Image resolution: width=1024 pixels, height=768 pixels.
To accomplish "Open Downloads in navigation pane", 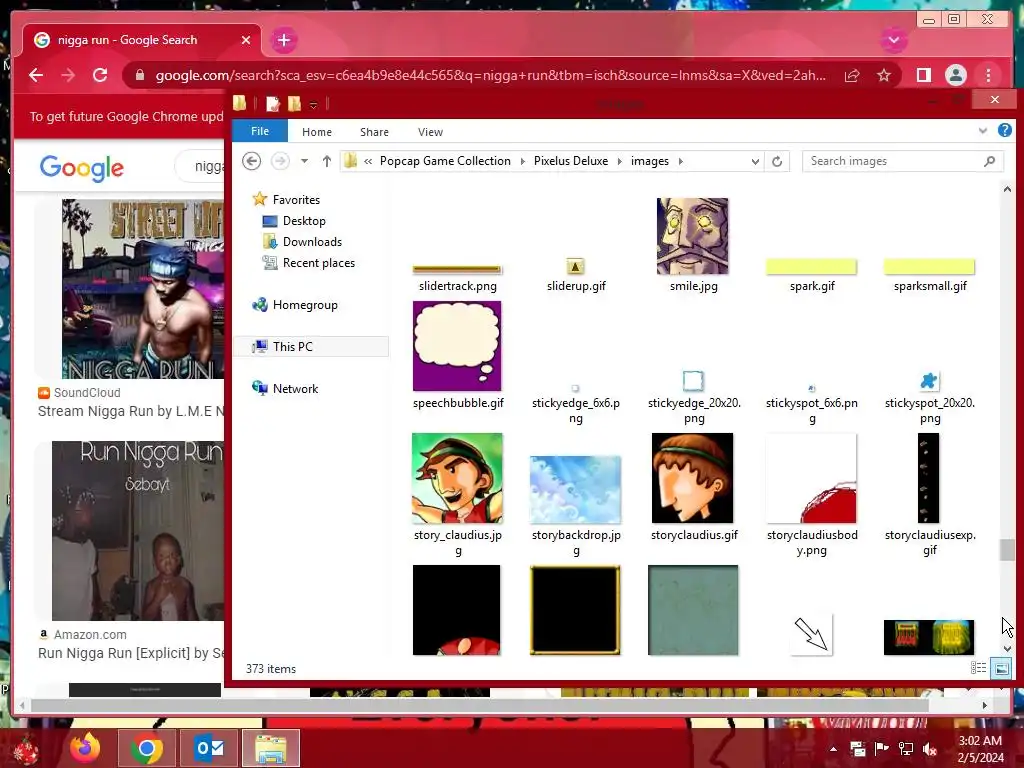I will (x=312, y=242).
